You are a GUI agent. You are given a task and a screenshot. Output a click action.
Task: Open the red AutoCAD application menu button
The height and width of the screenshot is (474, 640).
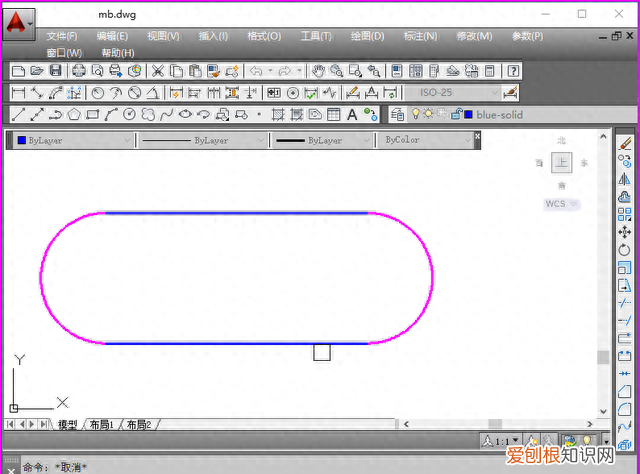point(17,19)
